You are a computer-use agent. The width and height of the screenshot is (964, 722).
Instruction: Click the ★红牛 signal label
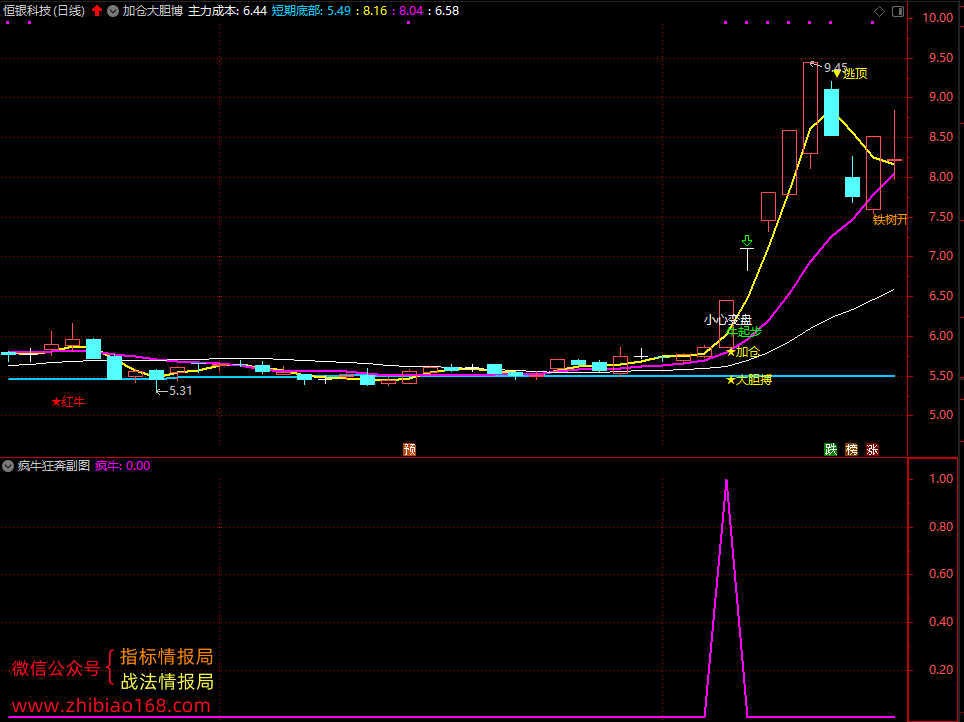68,402
